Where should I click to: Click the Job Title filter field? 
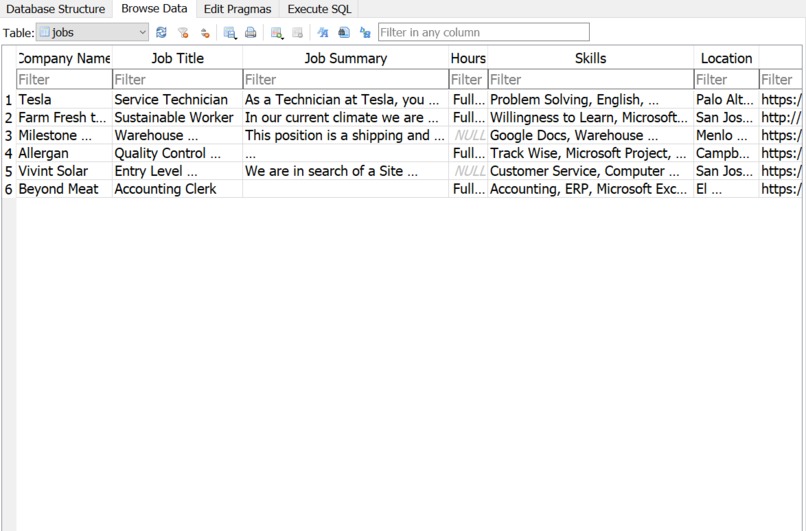pos(177,80)
